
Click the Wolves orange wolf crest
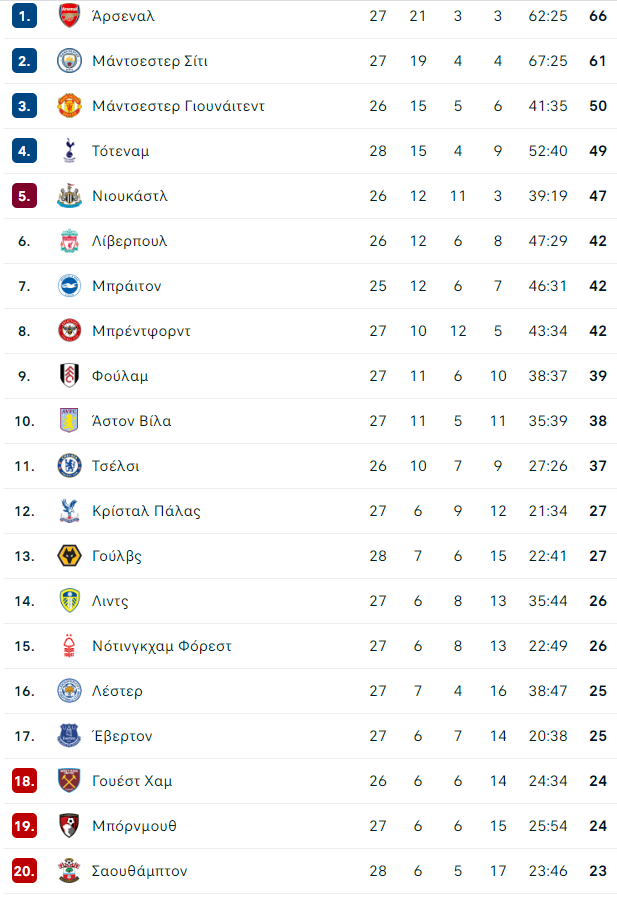[x=69, y=556]
